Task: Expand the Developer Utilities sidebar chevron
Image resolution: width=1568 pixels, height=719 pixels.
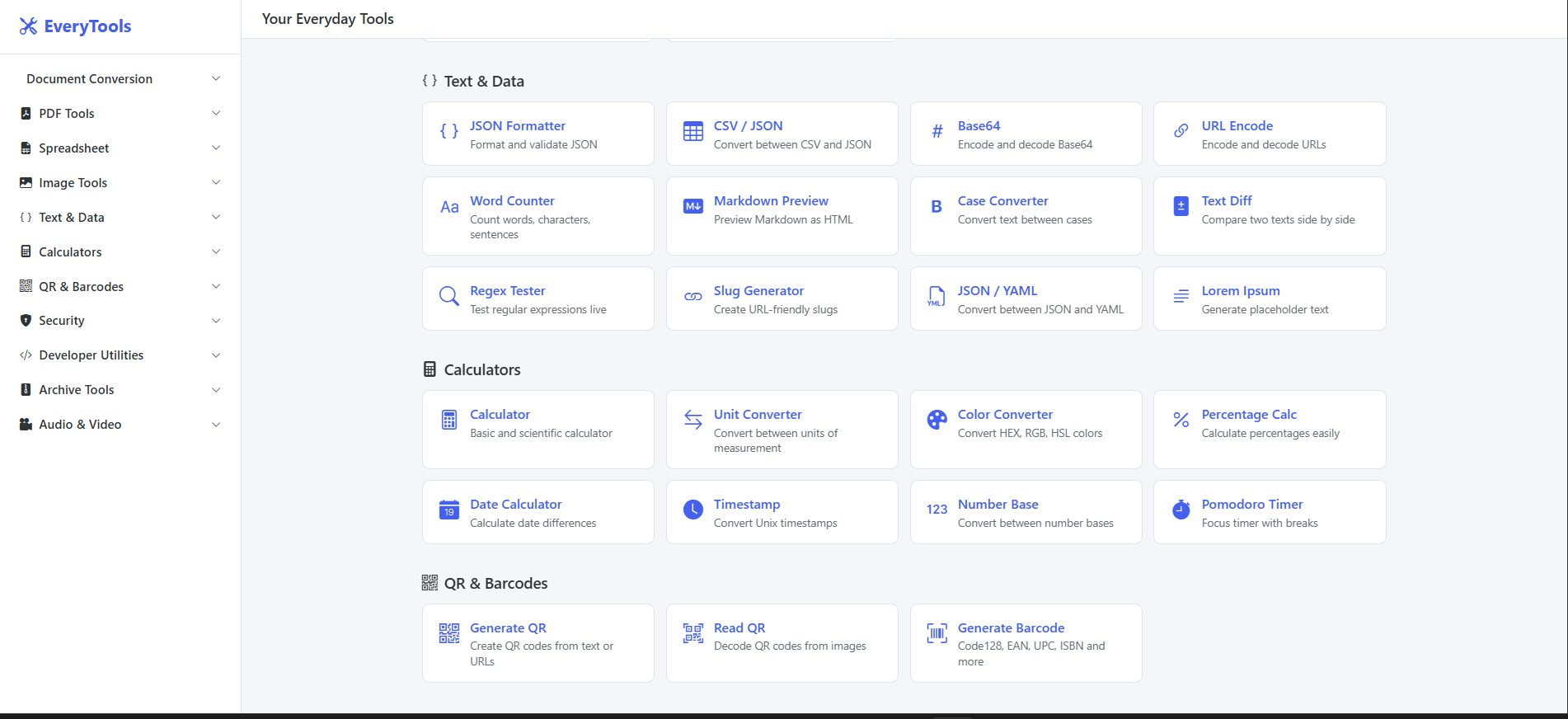Action: (x=216, y=355)
